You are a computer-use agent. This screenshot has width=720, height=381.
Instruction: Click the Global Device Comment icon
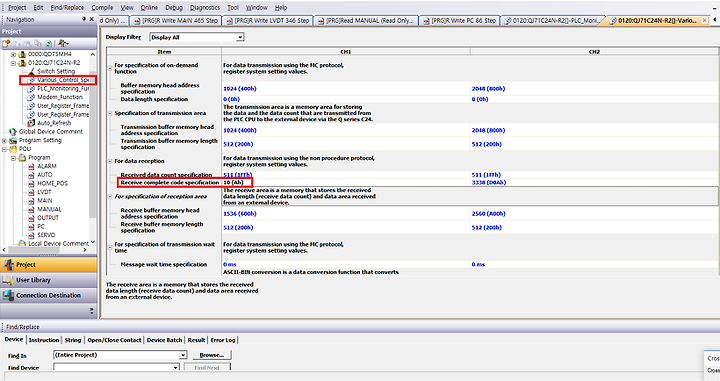(x=13, y=132)
